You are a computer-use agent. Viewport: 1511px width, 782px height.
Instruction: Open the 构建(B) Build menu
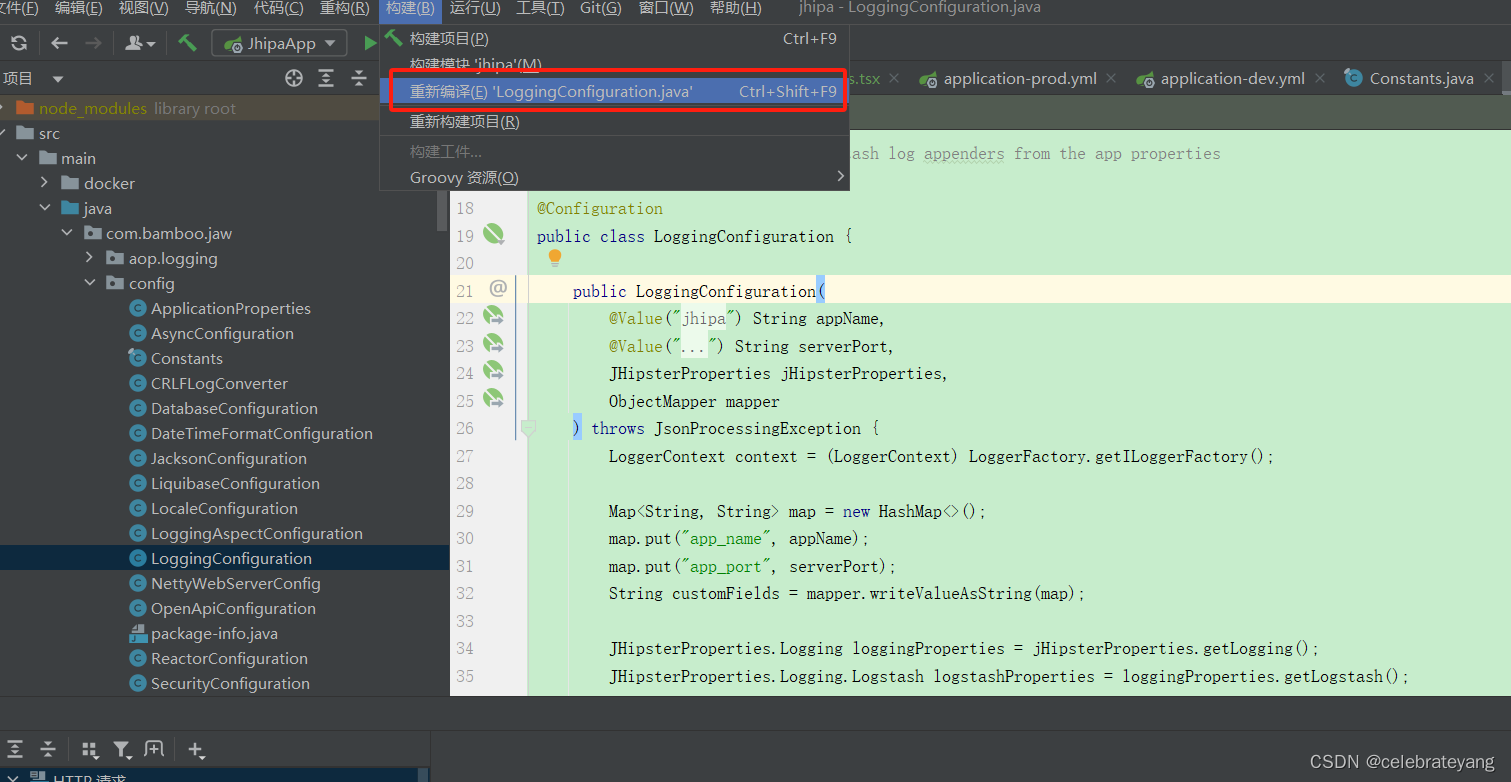410,8
